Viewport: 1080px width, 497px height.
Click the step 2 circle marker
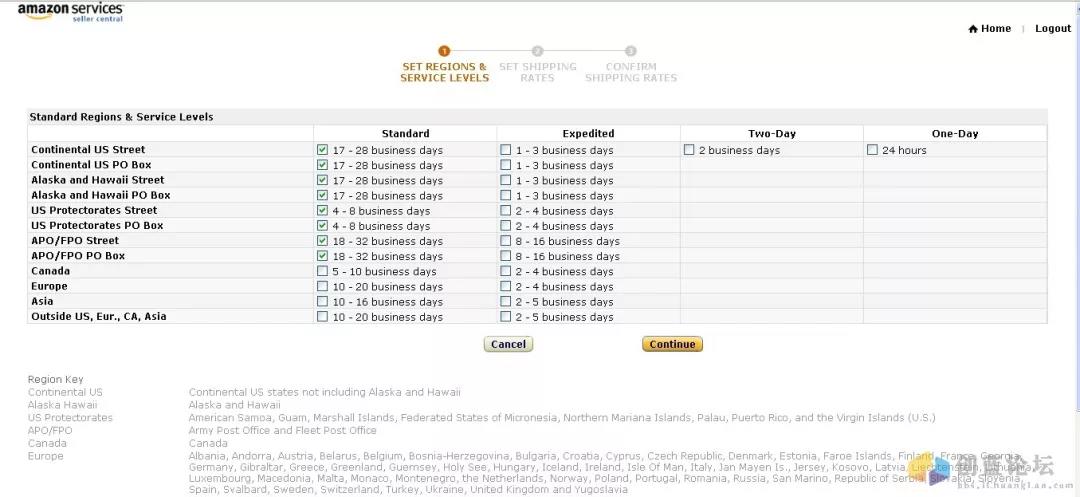[x=537, y=51]
